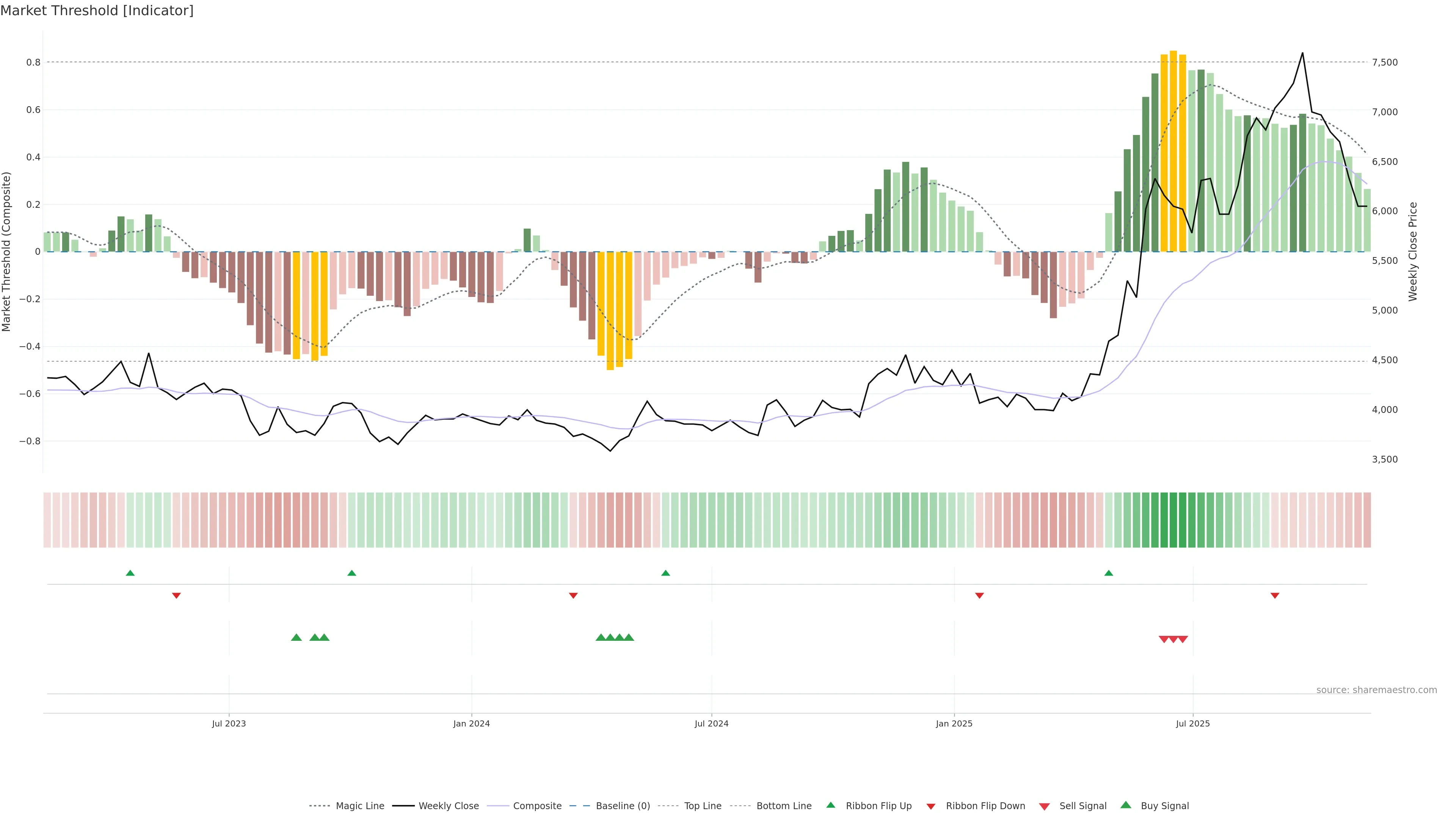Click the Market Threshold [Indicator] title
Viewport: 1456px width, 819px height.
97,11
